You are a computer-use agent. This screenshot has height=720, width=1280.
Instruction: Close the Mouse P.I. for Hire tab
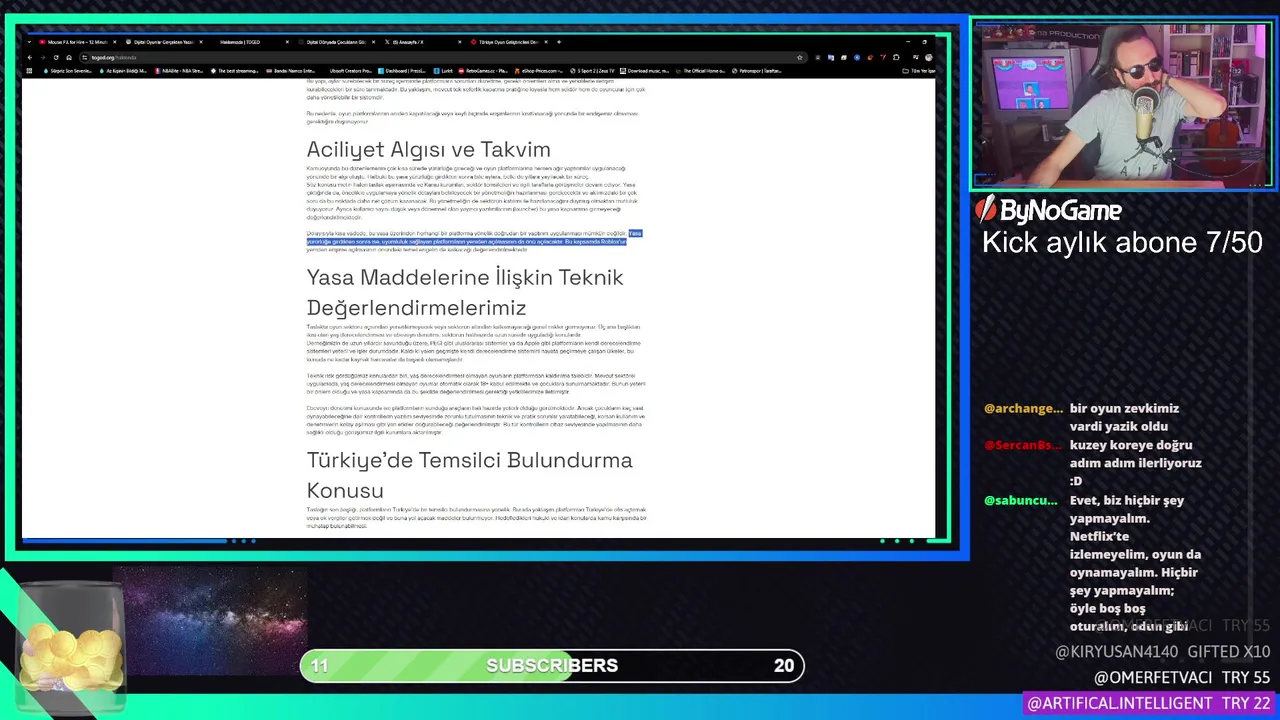coord(115,42)
